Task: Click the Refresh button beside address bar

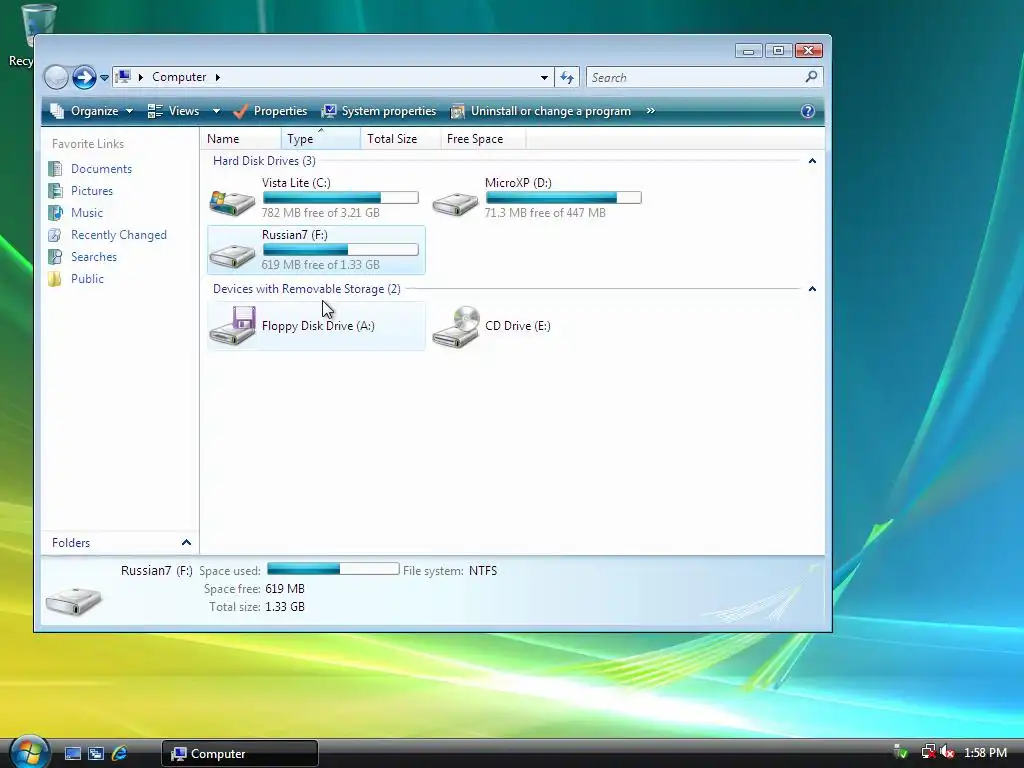Action: 567,78
